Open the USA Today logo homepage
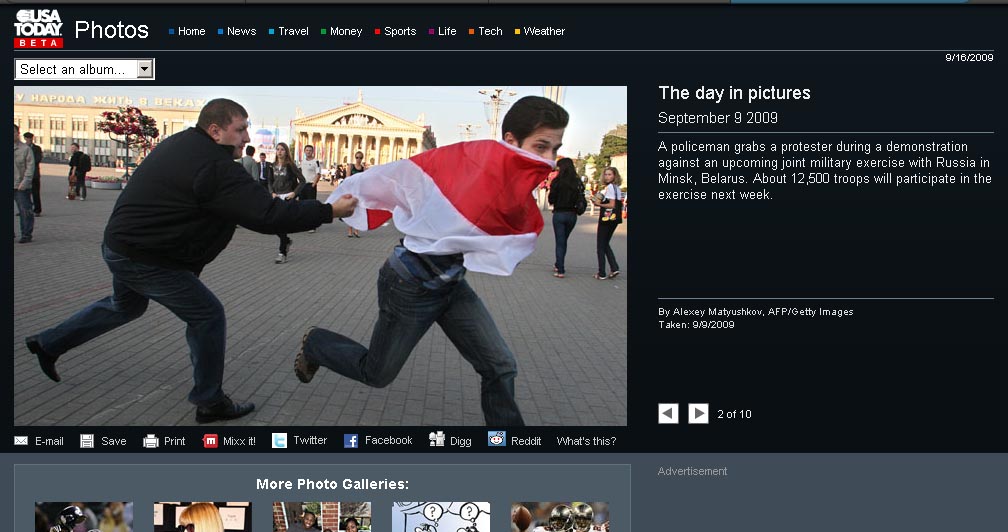 pos(39,28)
